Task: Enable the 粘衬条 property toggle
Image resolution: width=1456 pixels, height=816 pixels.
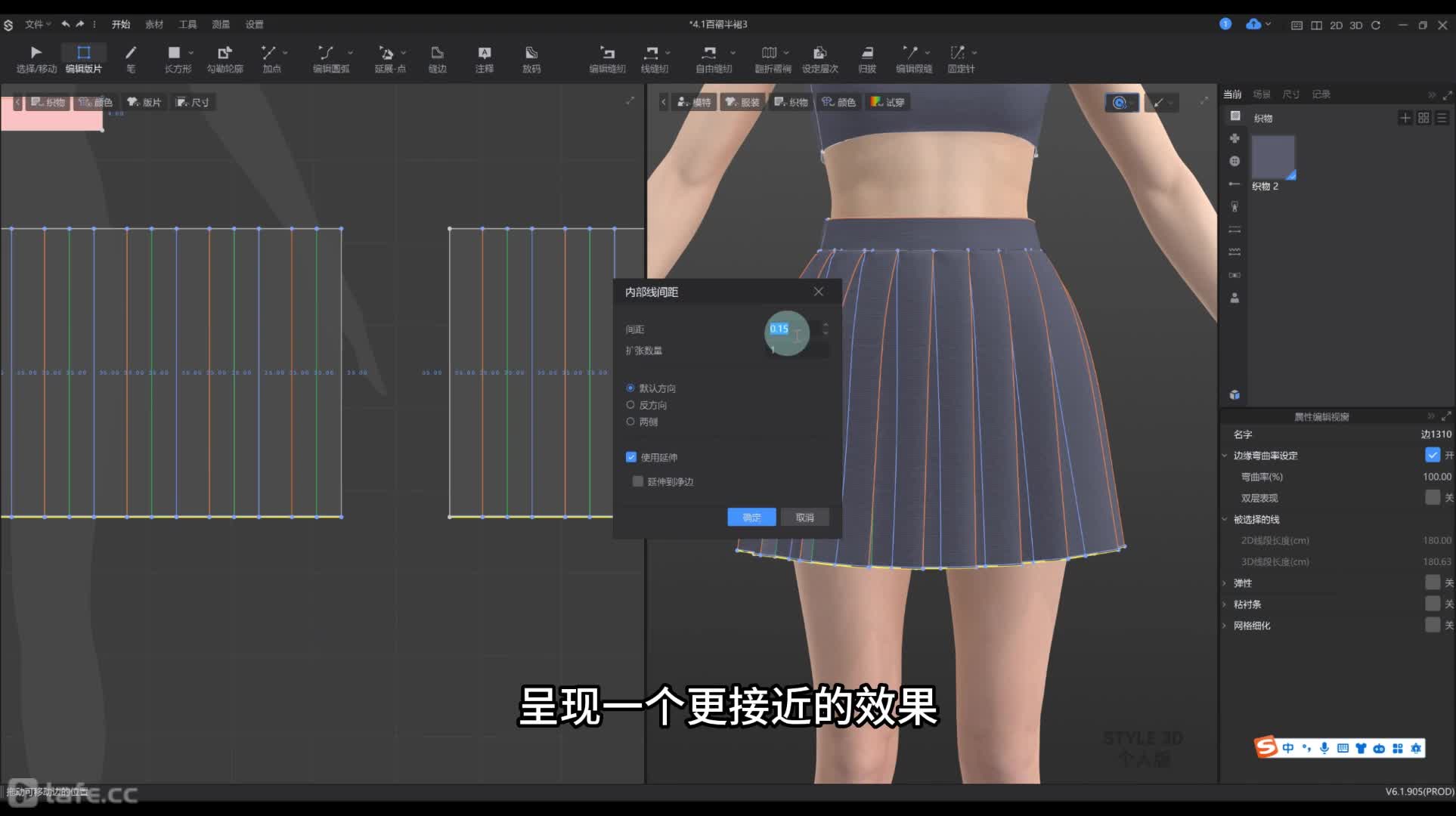Action: [1433, 603]
